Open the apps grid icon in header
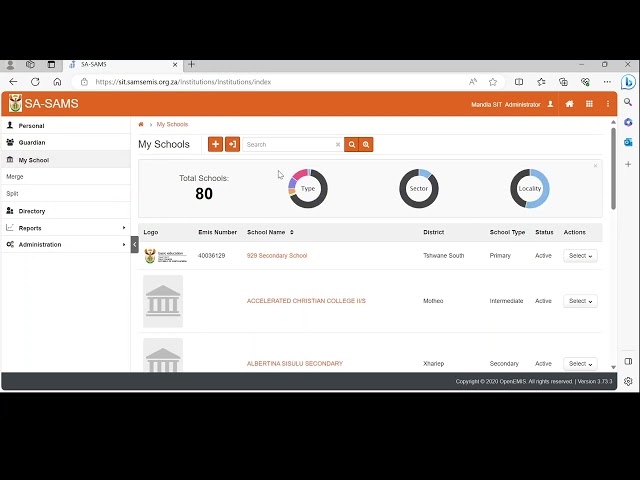This screenshot has width=640, height=480. 589,104
